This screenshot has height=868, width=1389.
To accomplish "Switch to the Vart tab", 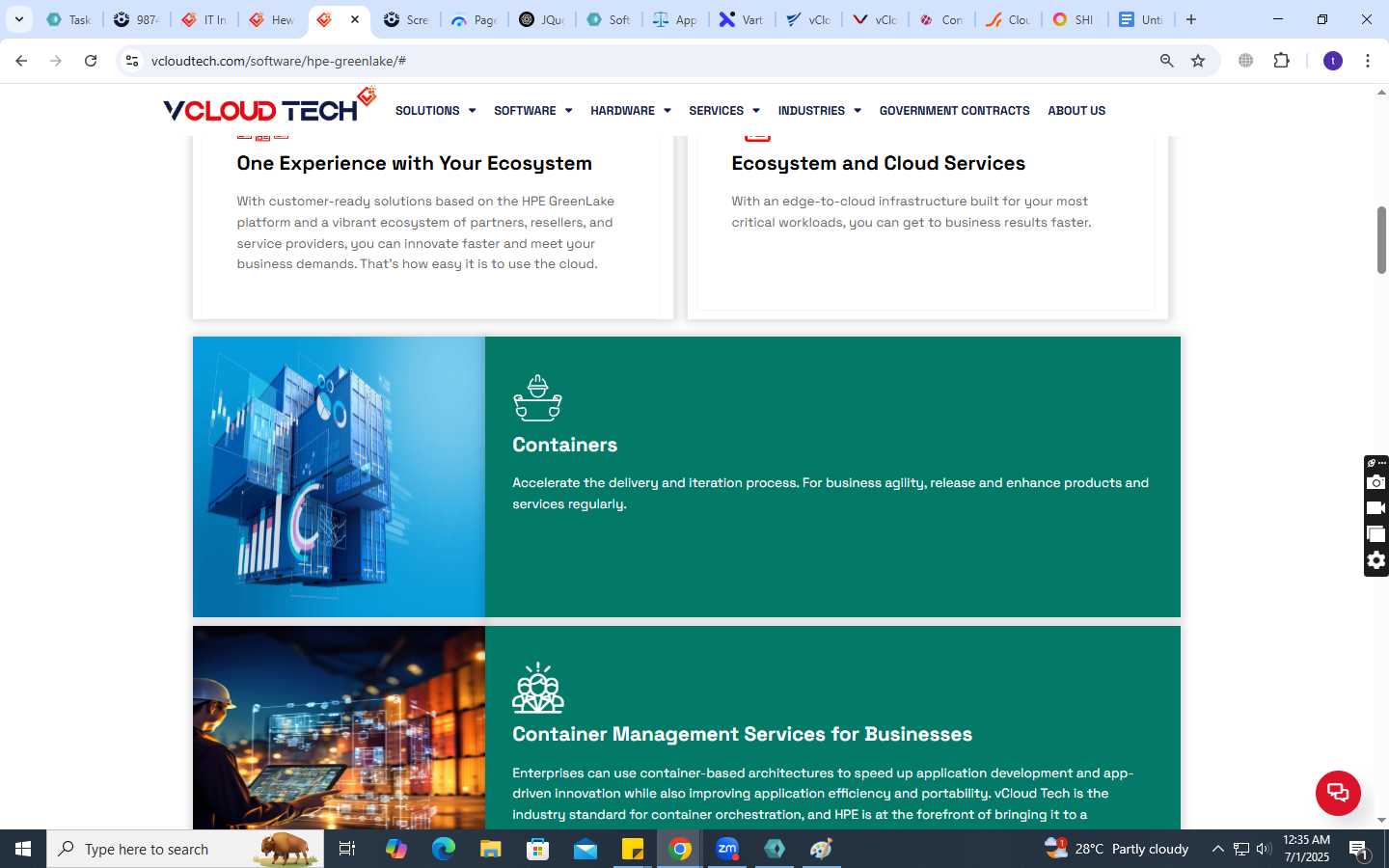I will coord(743,19).
